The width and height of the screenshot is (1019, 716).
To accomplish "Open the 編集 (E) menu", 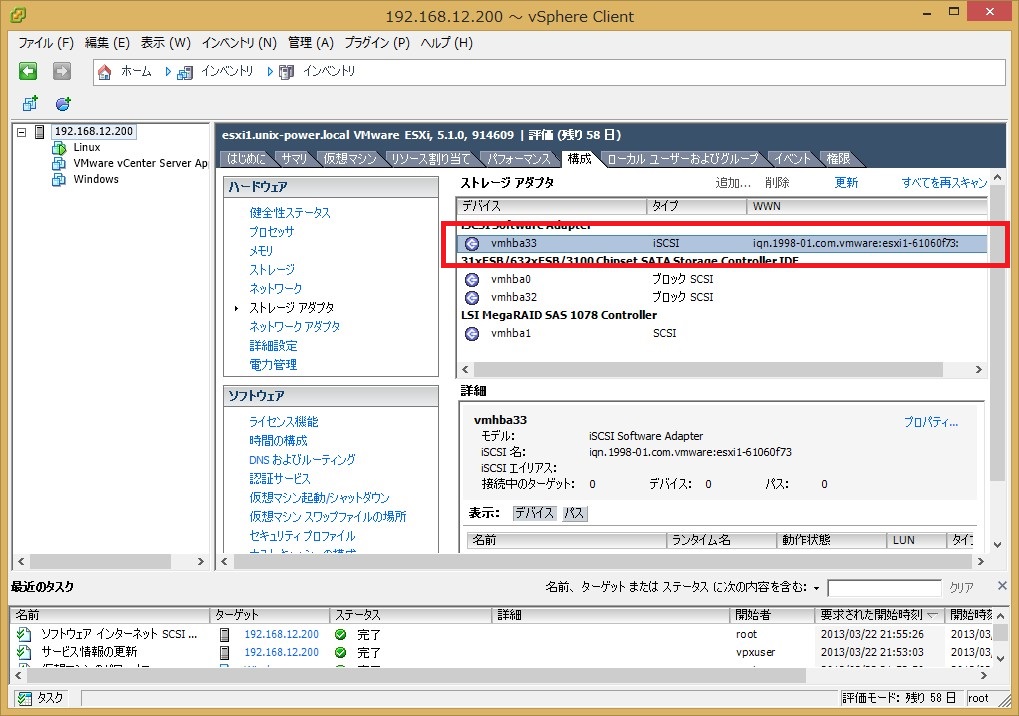I will pyautogui.click(x=107, y=43).
